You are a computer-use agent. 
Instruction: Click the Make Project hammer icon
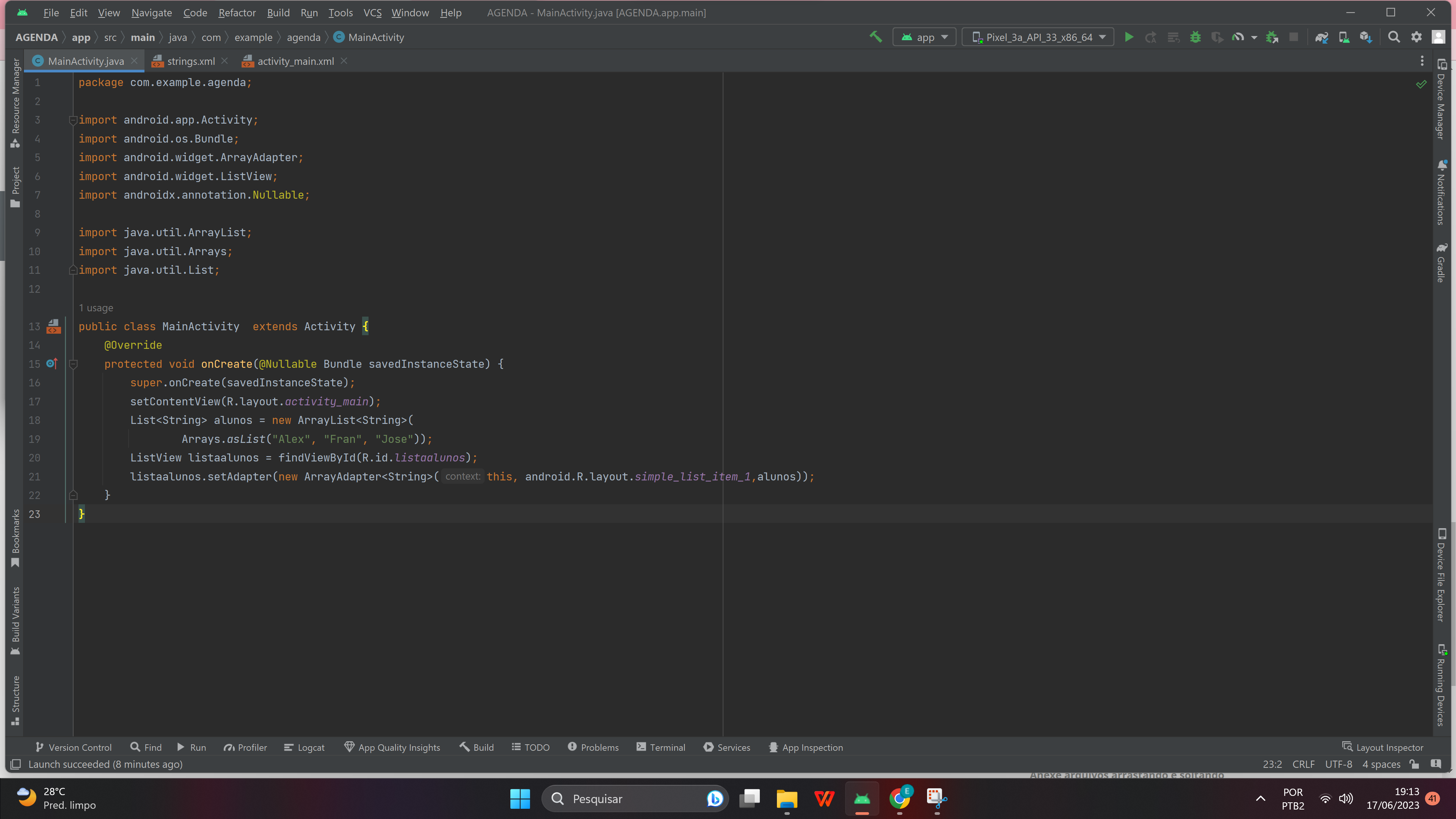(875, 37)
